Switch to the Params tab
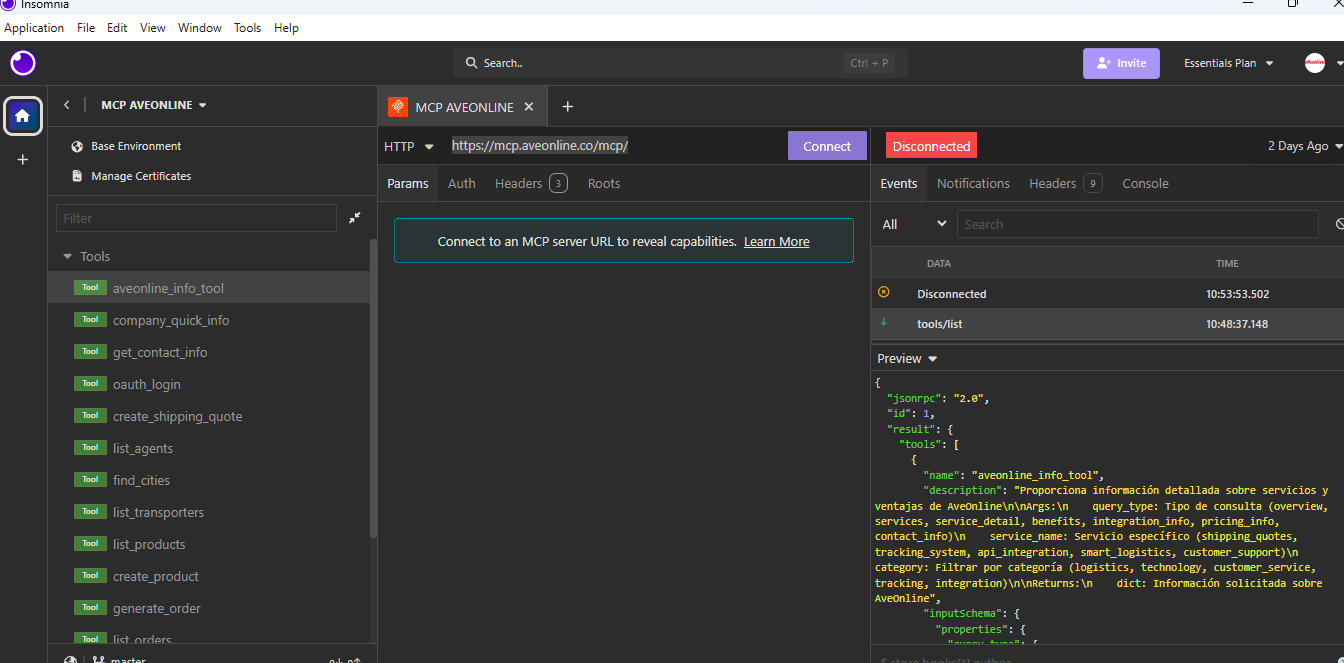Screen dimensions: 1344x663 (x=408, y=183)
